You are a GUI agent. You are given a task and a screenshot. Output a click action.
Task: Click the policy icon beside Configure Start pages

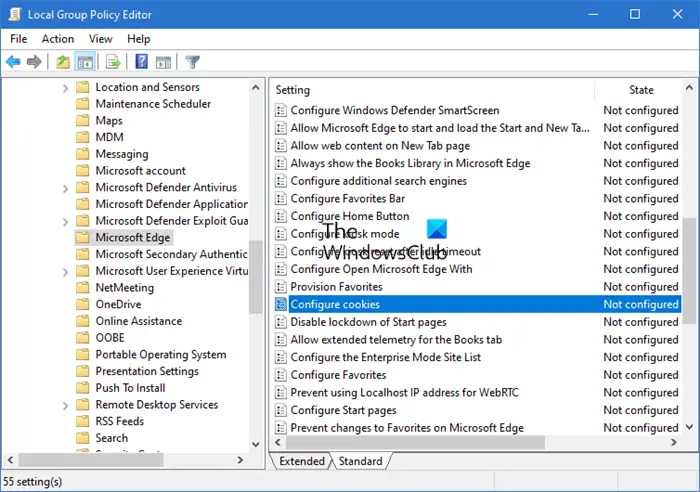(280, 410)
